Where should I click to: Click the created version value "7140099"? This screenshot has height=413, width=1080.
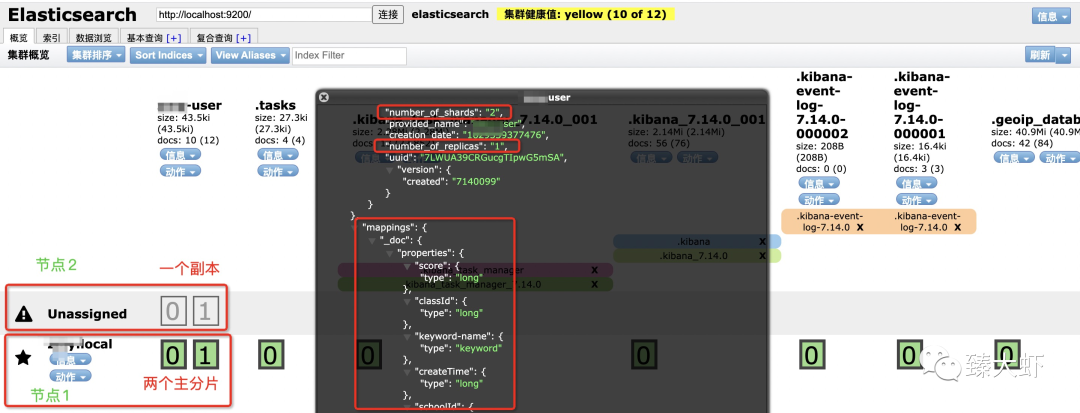pos(475,182)
